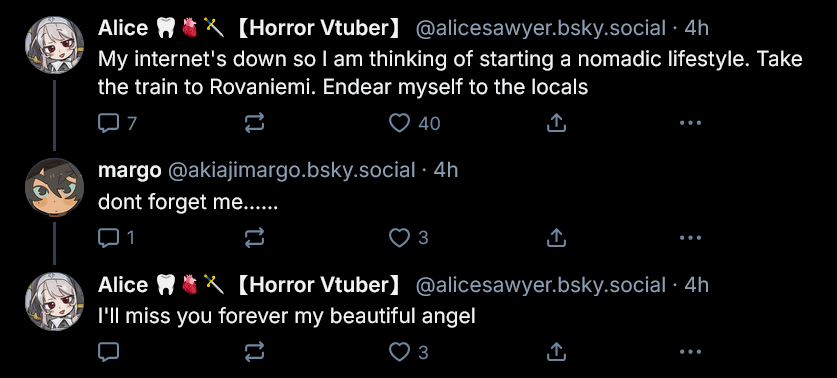Visit @akiajimargo.bsky.social handle link
The width and height of the screenshot is (837, 378).
tap(291, 170)
